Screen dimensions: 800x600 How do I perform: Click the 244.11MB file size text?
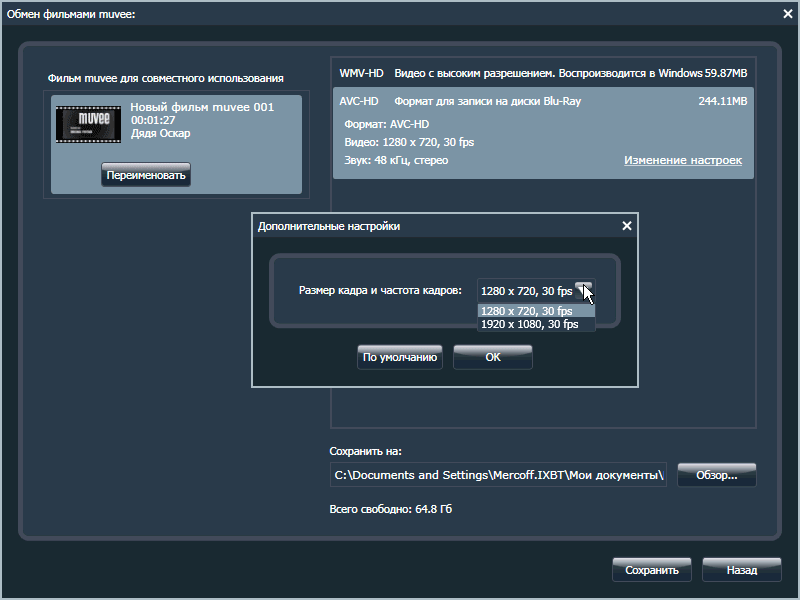722,101
